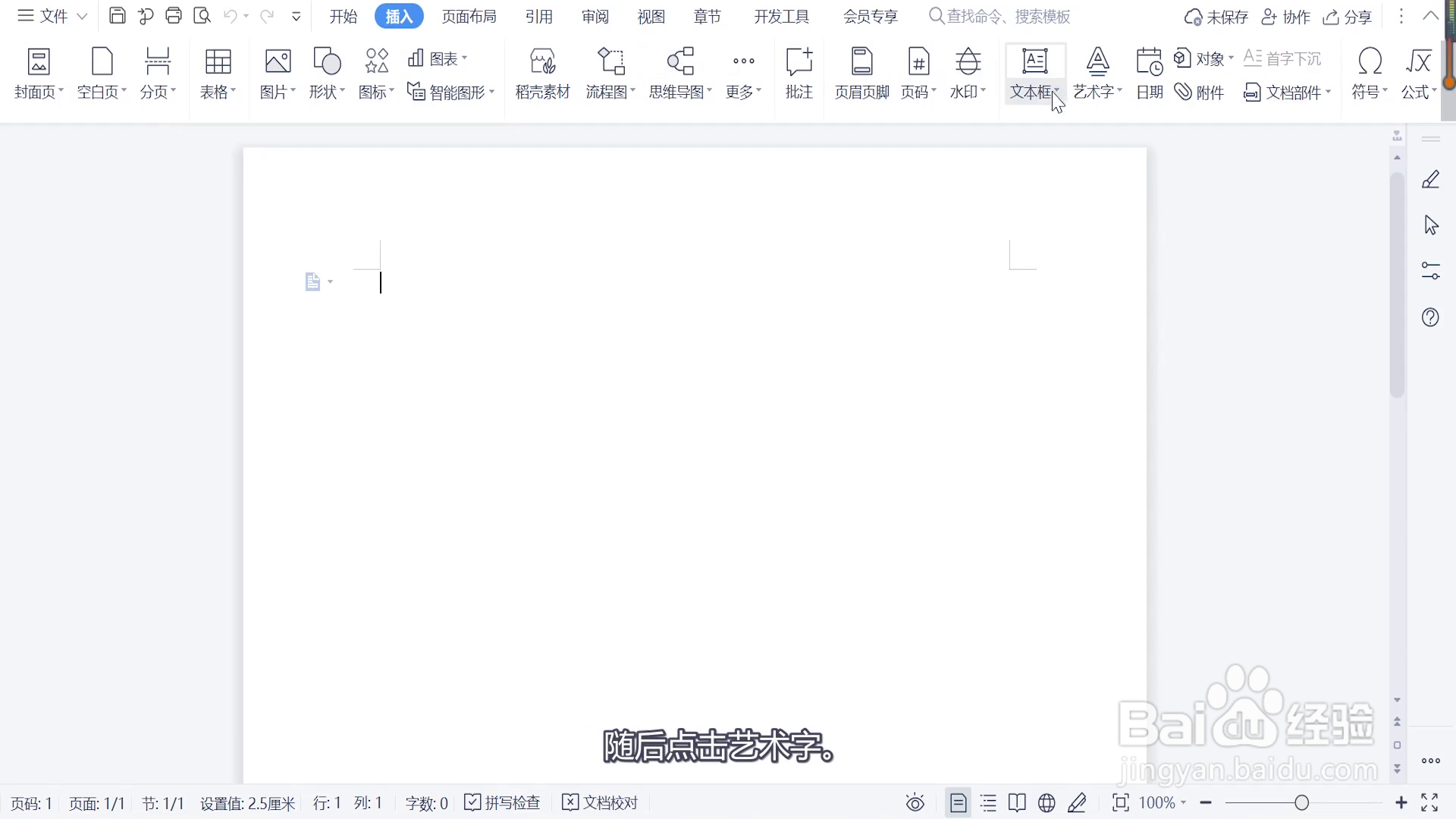Image resolution: width=1456 pixels, height=819 pixels.
Task: Insert page number (页码)
Action: 918,74
